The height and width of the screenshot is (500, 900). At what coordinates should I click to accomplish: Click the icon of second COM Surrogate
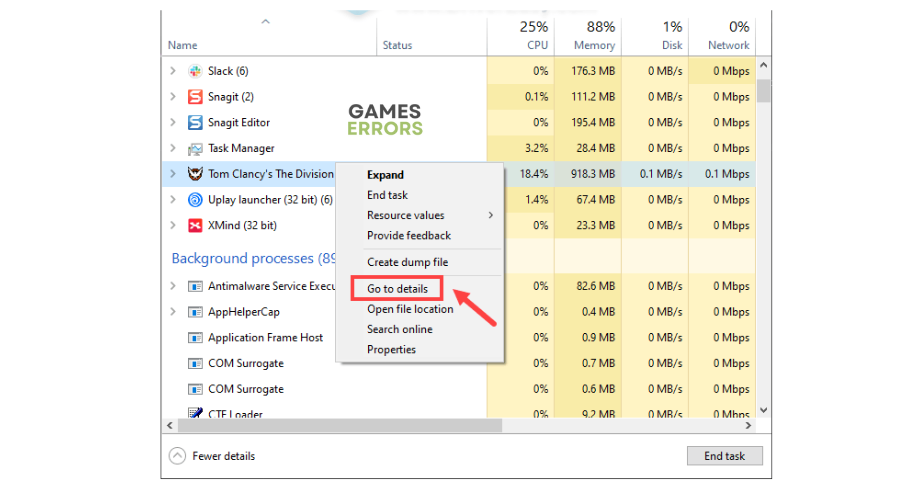(195, 389)
